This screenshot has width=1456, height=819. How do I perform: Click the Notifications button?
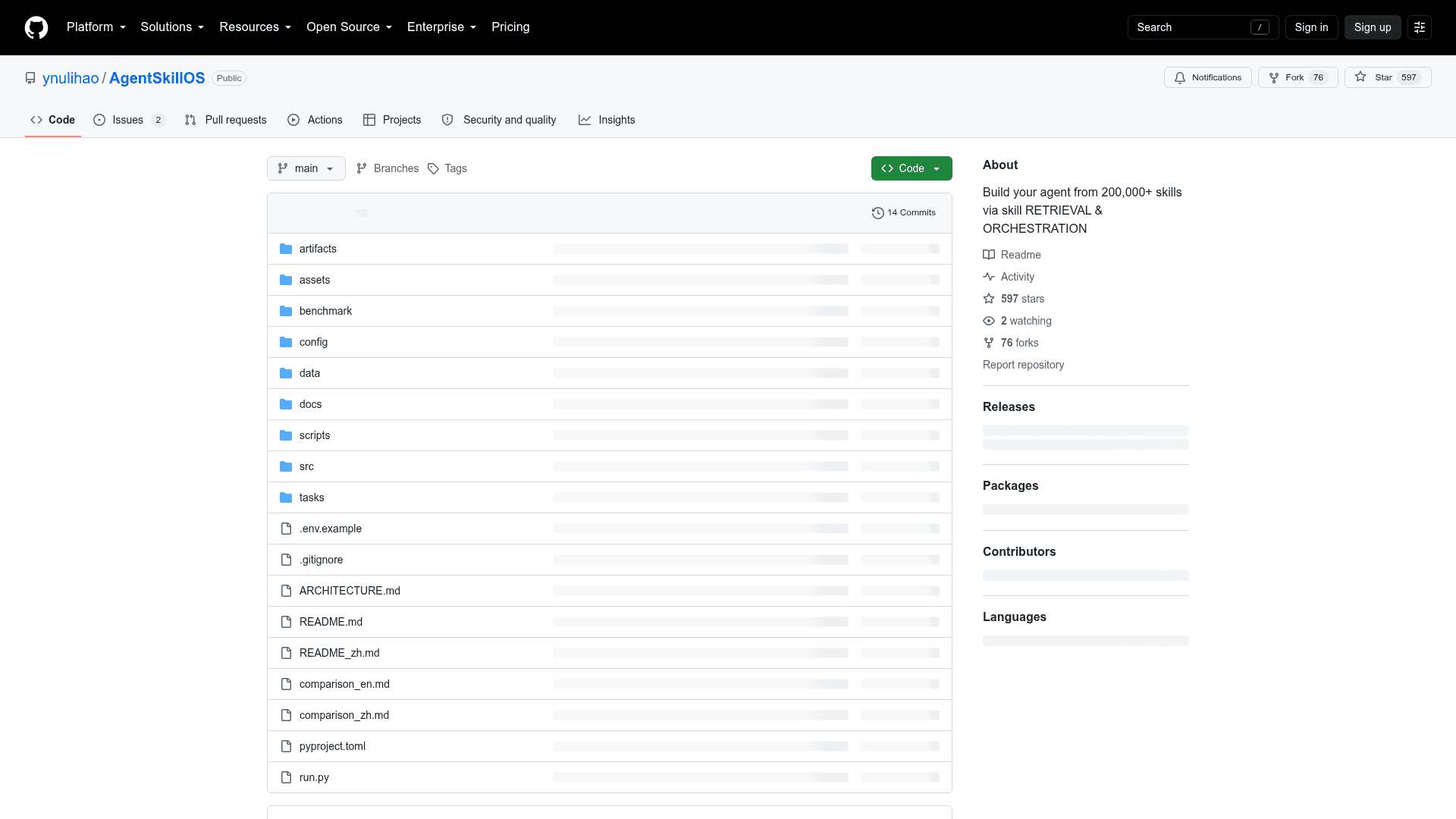1208,77
